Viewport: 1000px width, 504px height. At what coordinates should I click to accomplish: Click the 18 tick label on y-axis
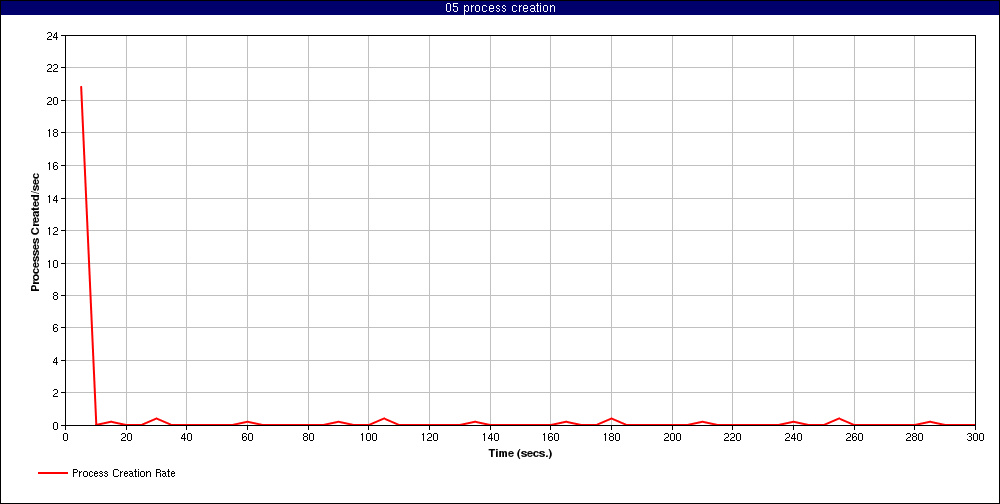pos(52,133)
